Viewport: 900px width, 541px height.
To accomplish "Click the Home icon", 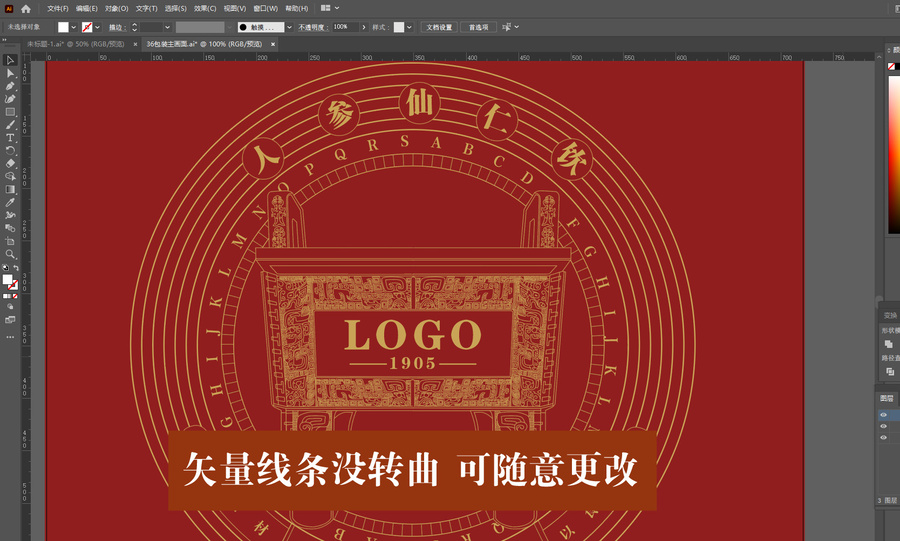I will [x=26, y=9].
